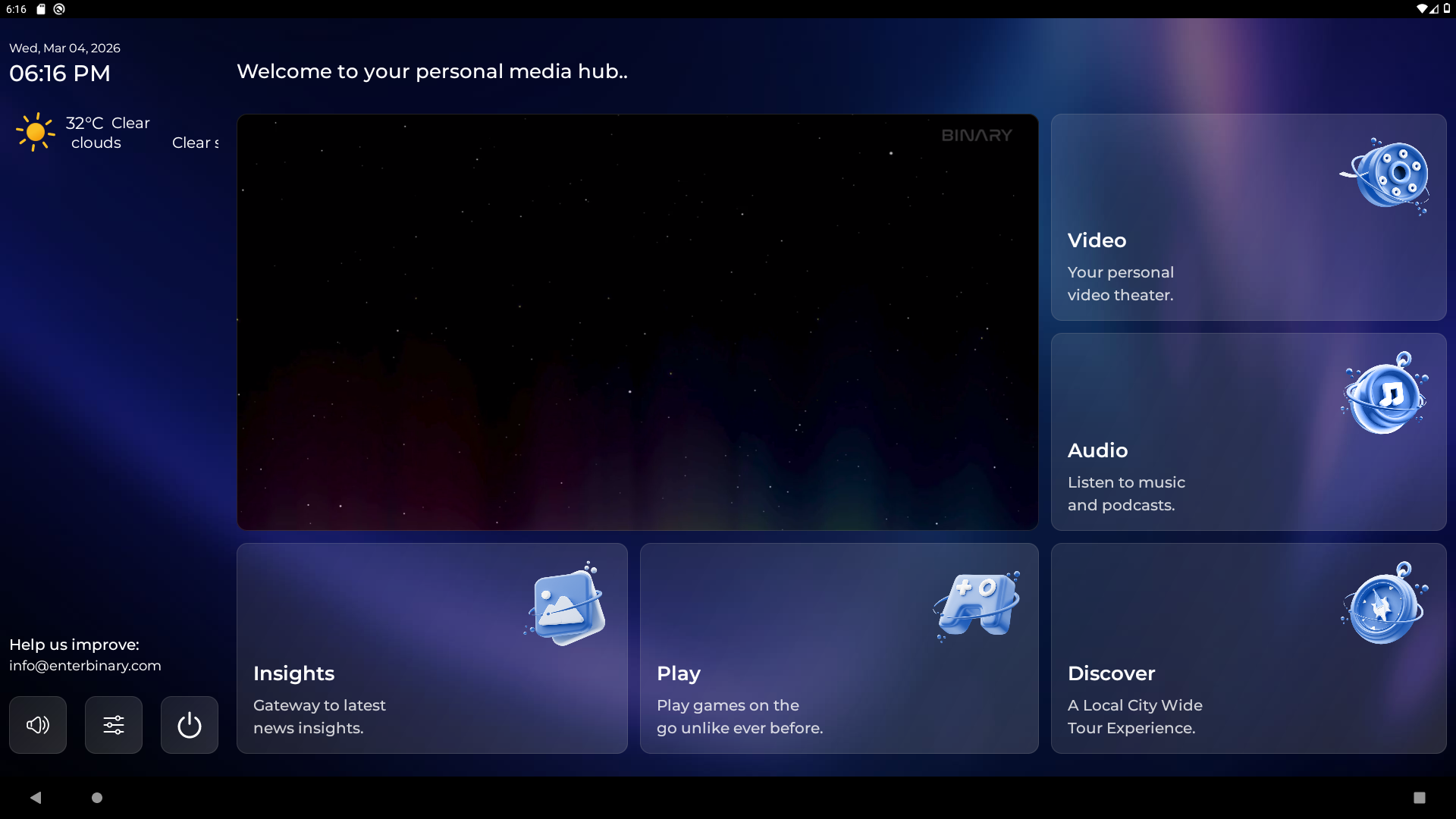The image size is (1456, 819).
Task: Tap 'Listen to music and podcasts.' description
Action: [1126, 494]
